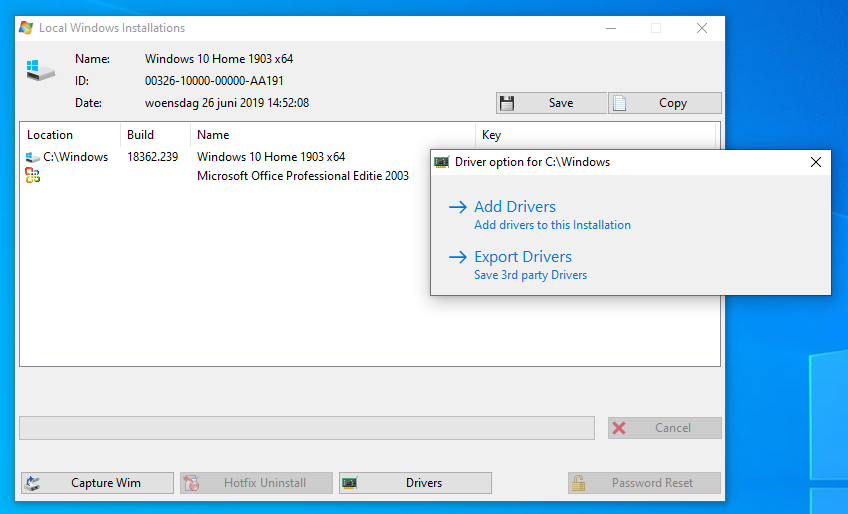Sort the list by the Build column
848x514 pixels.
(155, 135)
